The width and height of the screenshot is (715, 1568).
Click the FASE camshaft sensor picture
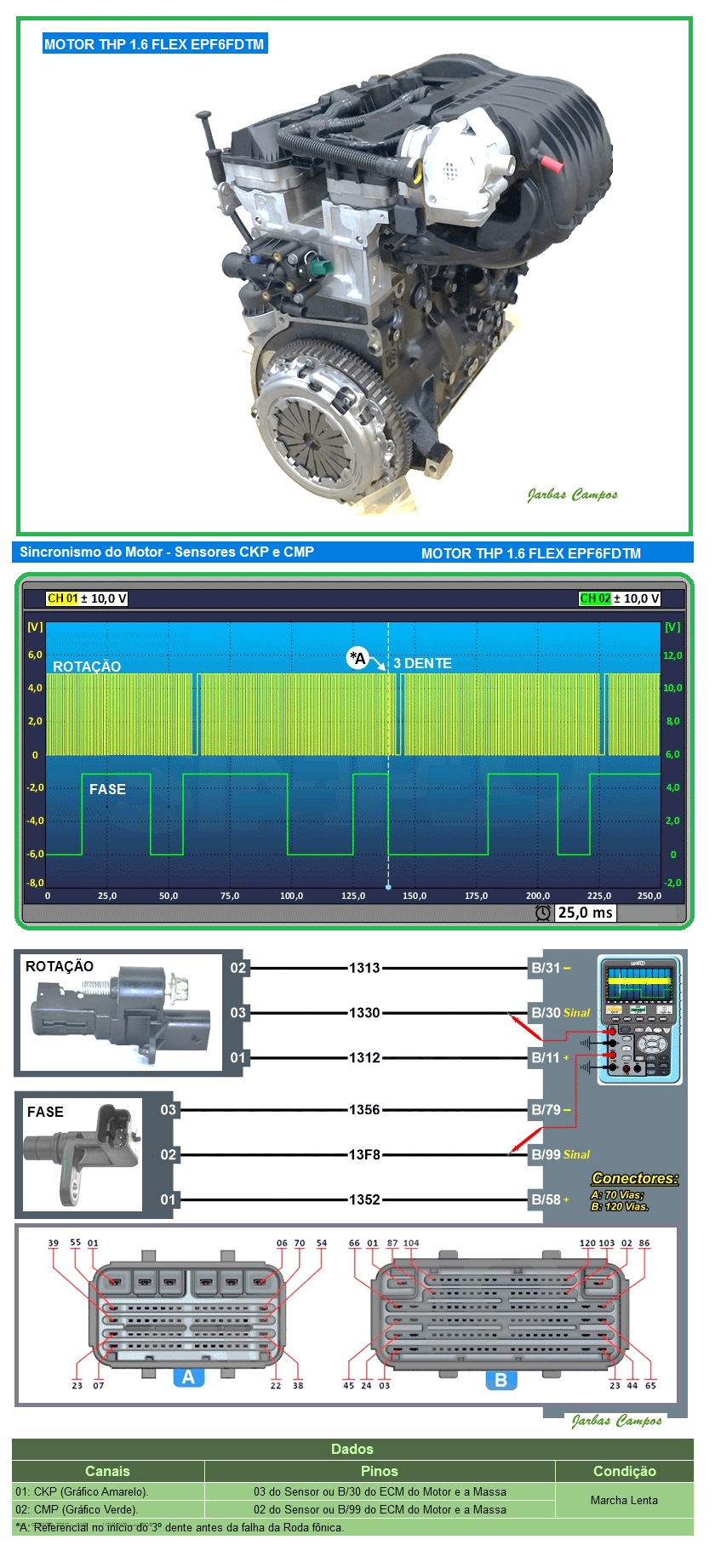click(83, 1153)
